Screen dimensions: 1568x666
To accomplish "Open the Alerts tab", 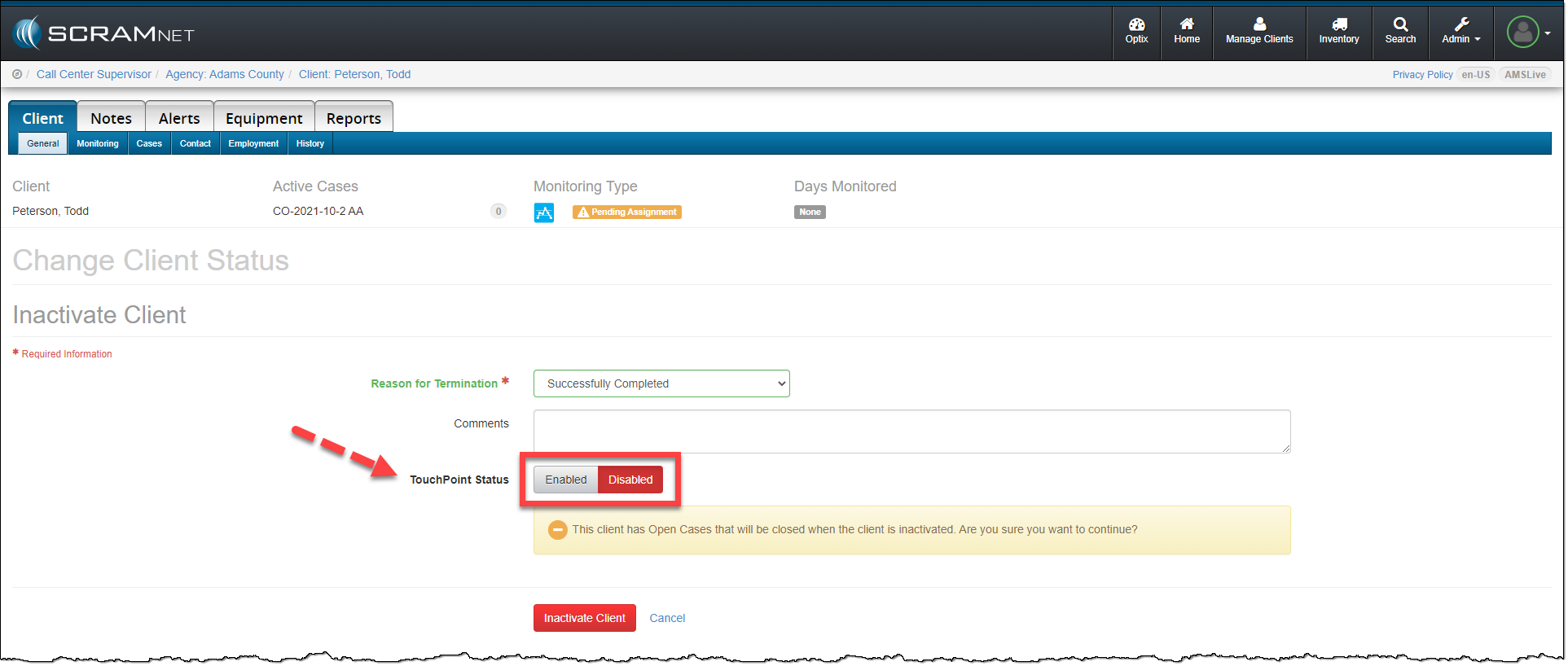I will [179, 118].
